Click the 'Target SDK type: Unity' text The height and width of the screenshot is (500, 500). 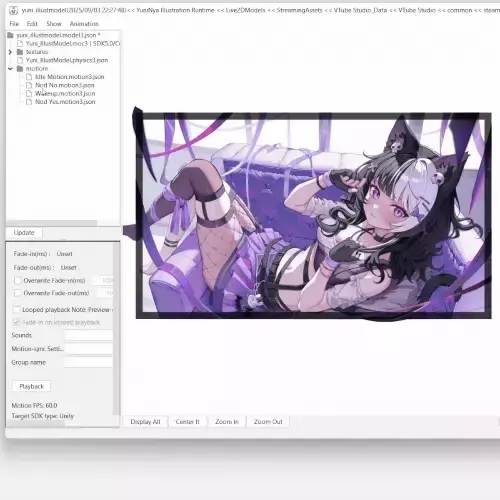tap(43, 416)
